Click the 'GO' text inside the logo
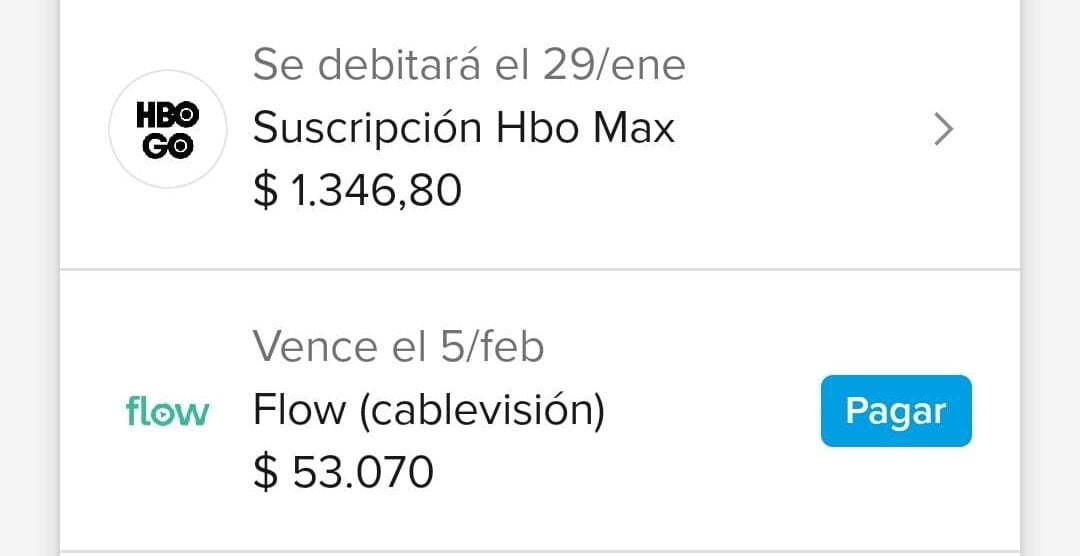 [168, 144]
